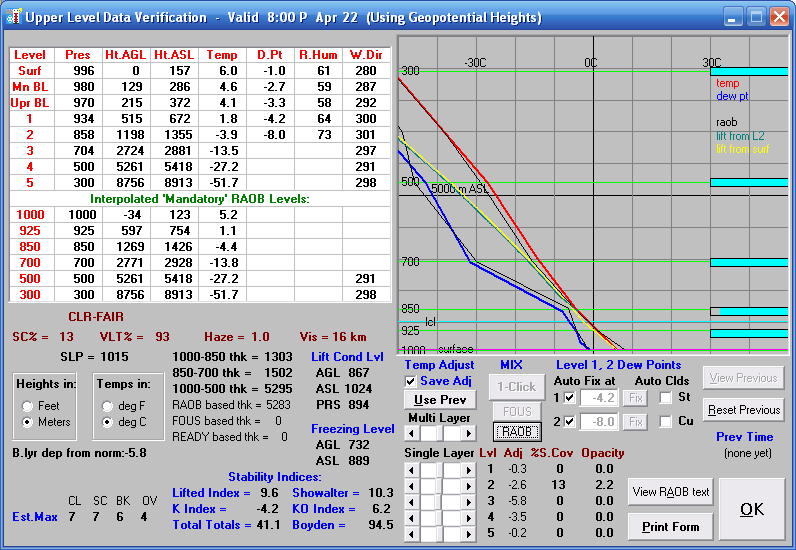796x550 pixels.
Task: Choose the Meters radio button
Action: 27,422
